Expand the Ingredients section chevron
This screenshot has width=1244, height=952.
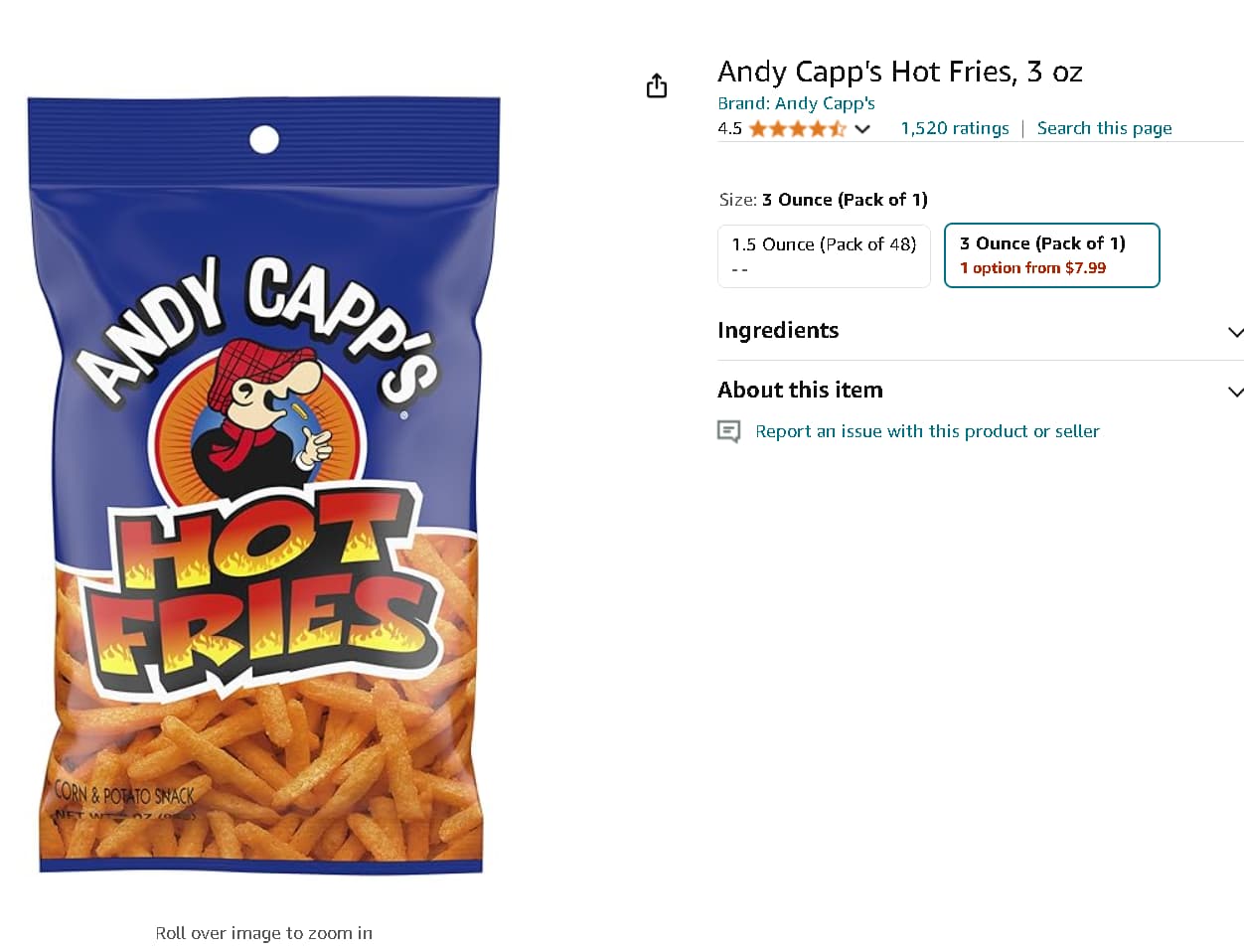(1235, 332)
